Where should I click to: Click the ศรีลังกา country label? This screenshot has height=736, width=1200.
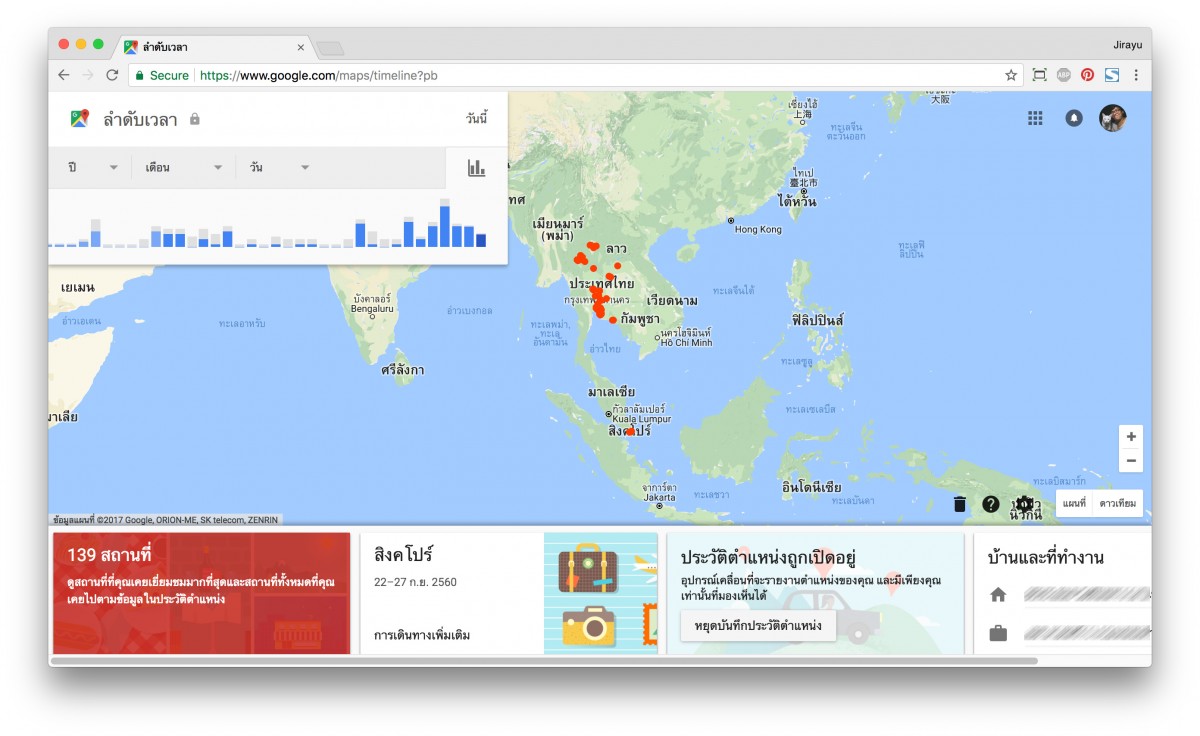coord(403,370)
